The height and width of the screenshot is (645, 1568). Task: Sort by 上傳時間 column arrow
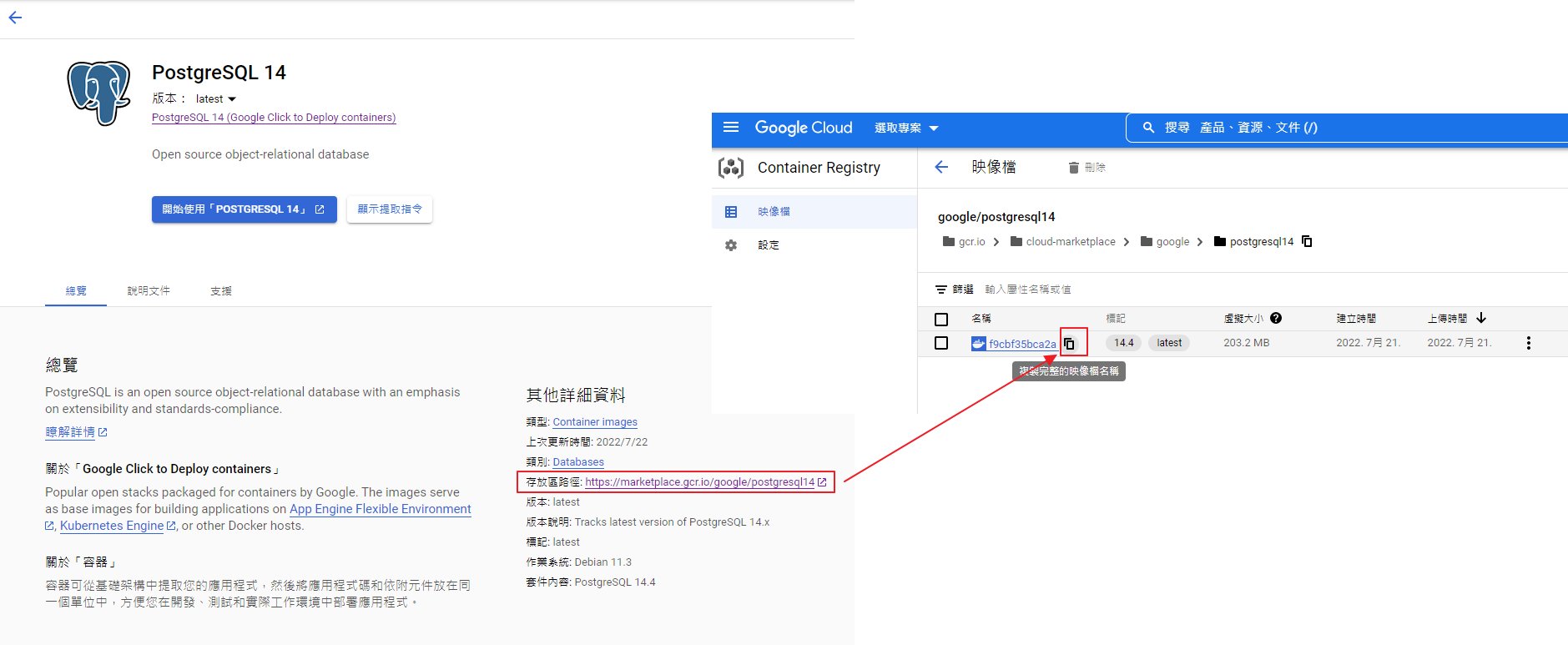(1481, 318)
